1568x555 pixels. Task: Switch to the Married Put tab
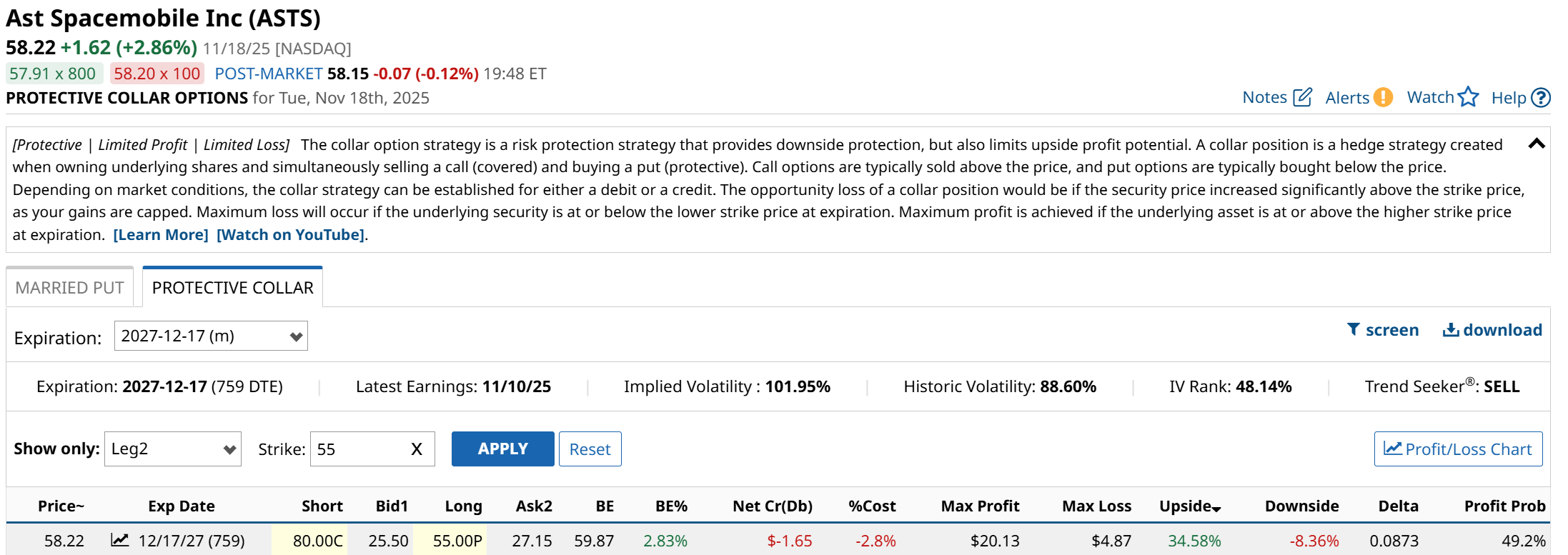[69, 288]
